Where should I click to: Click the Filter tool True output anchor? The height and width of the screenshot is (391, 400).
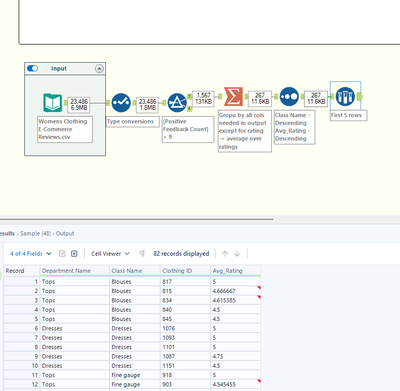[189, 96]
